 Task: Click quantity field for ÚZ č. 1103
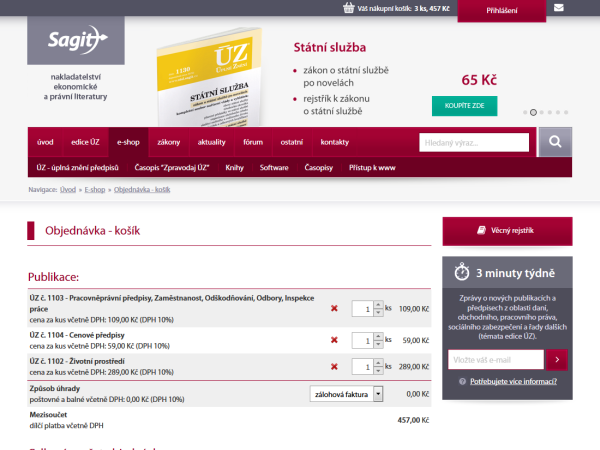tap(362, 309)
